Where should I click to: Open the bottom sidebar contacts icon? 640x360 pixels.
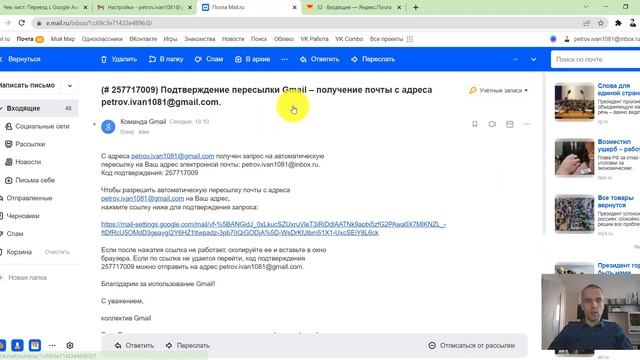(x=17, y=345)
